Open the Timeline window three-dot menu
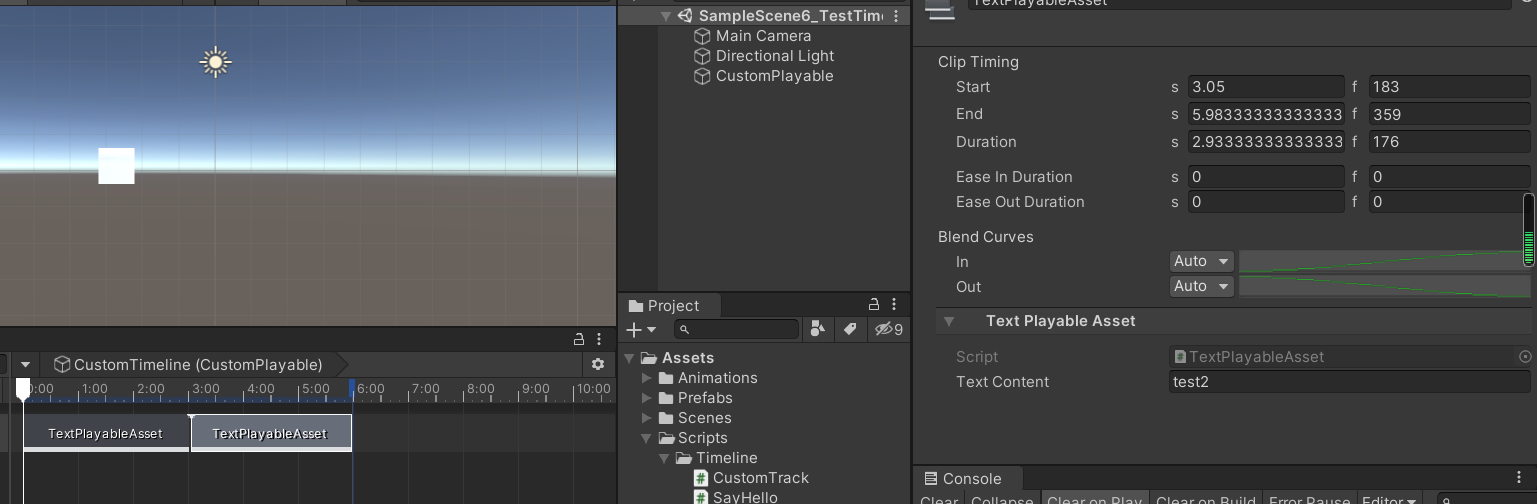The image size is (1537, 504). pos(599,339)
